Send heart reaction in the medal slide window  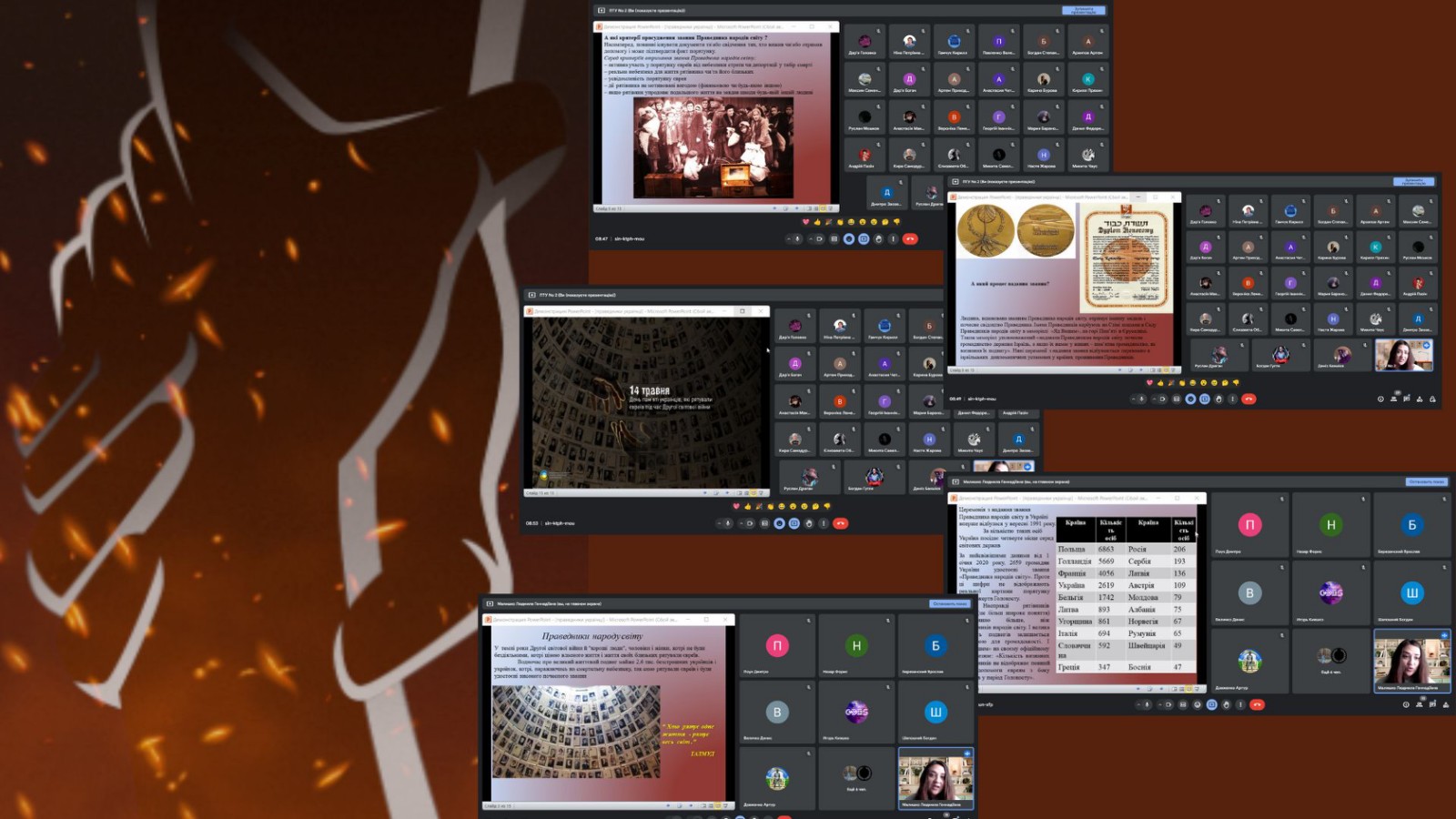point(1148,383)
